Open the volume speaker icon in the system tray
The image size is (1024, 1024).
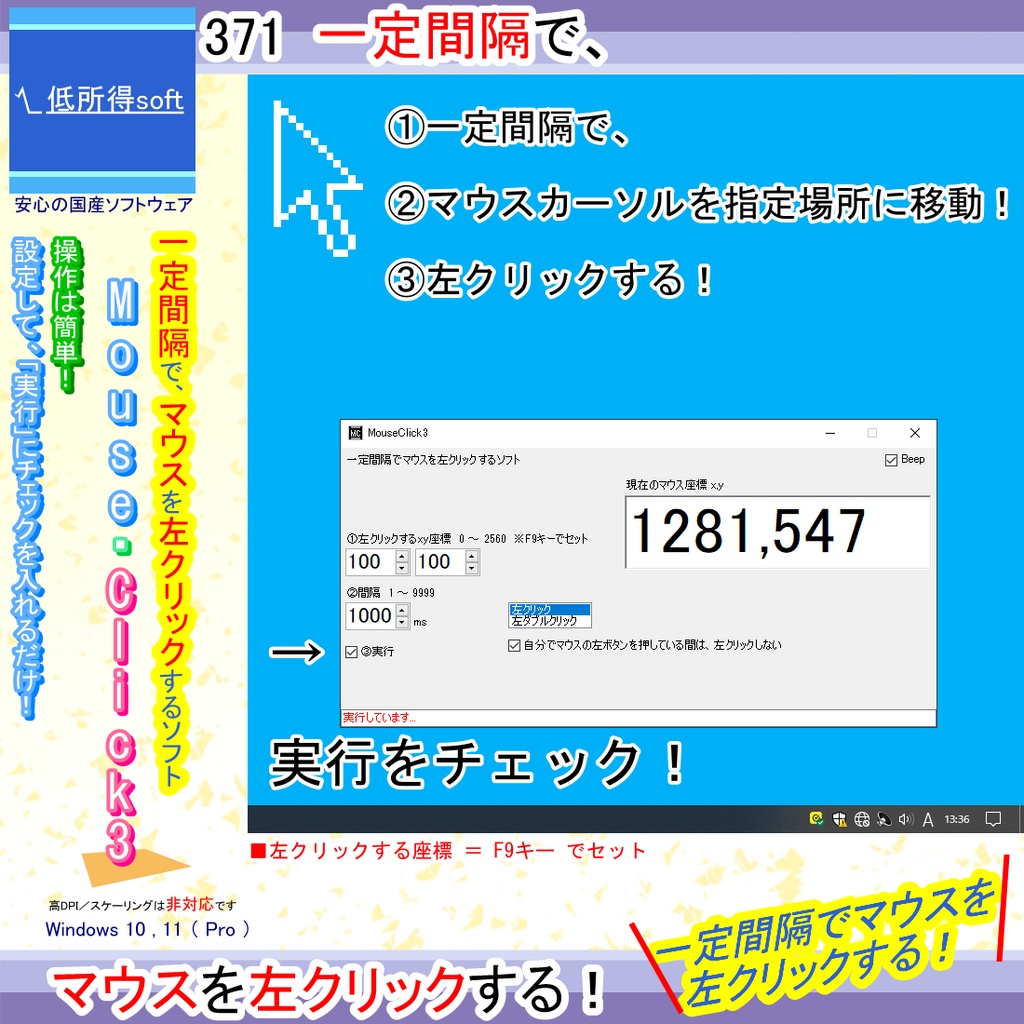(906, 819)
